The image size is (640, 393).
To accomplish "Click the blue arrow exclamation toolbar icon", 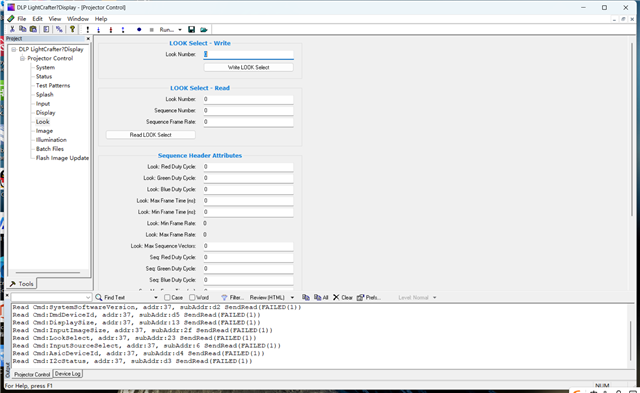I will pyautogui.click(x=98, y=29).
